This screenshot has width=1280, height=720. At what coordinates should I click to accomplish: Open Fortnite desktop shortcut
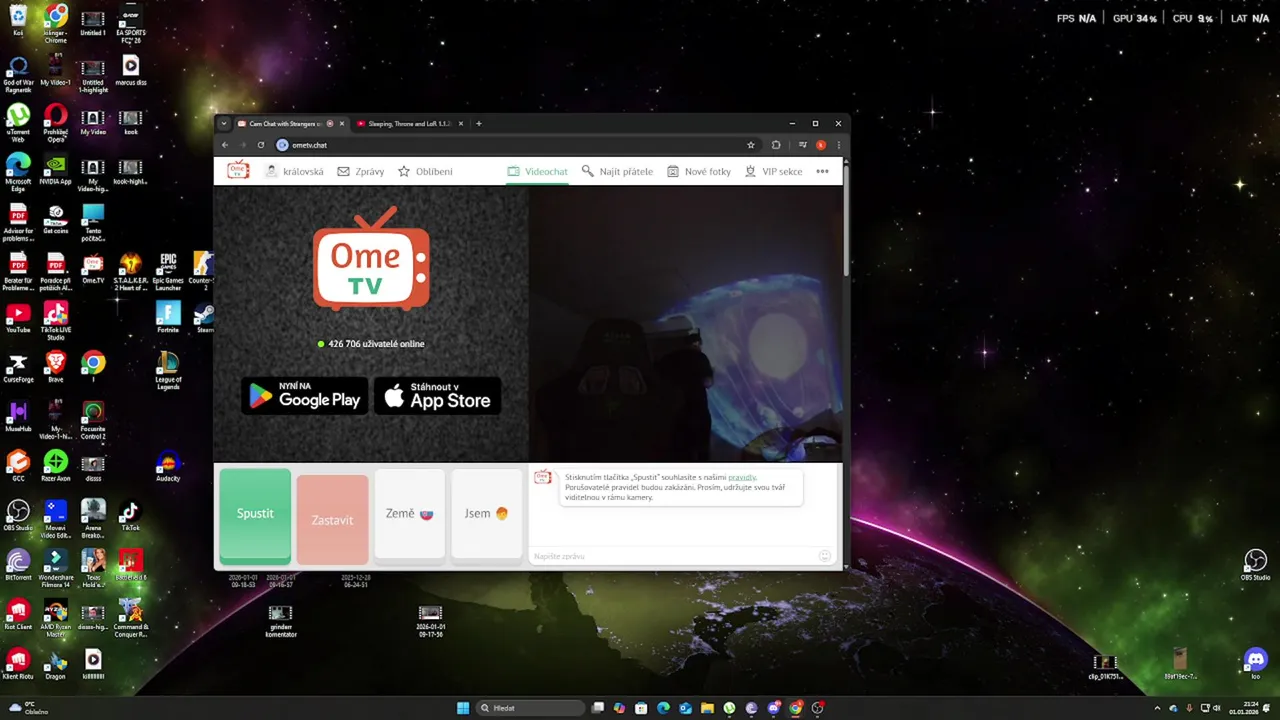pos(168,318)
